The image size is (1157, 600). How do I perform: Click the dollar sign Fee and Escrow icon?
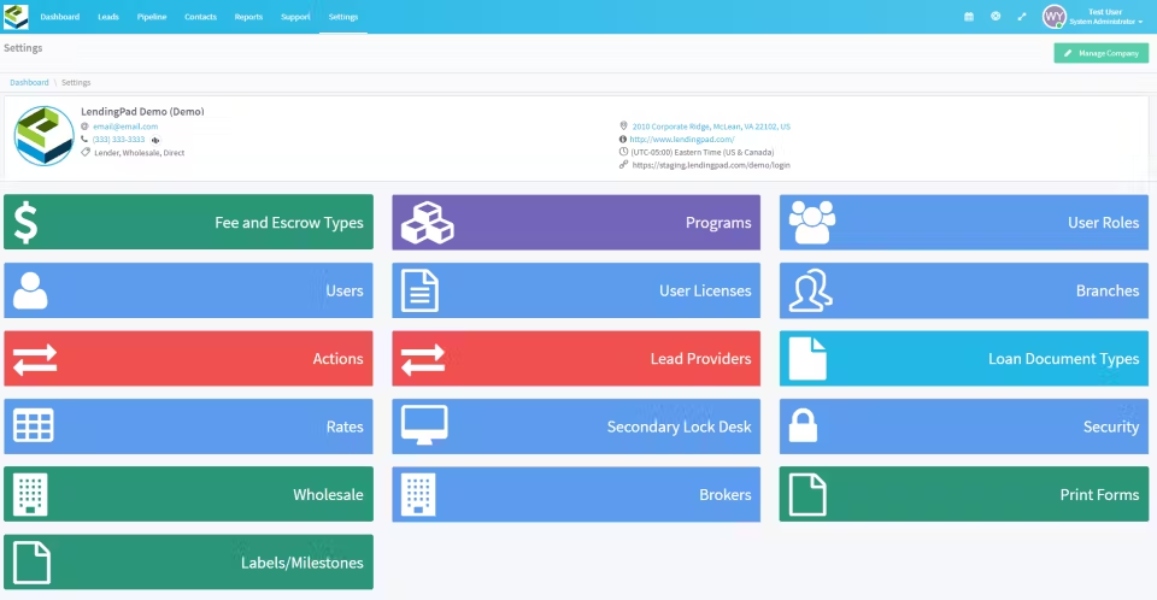[x=26, y=222]
